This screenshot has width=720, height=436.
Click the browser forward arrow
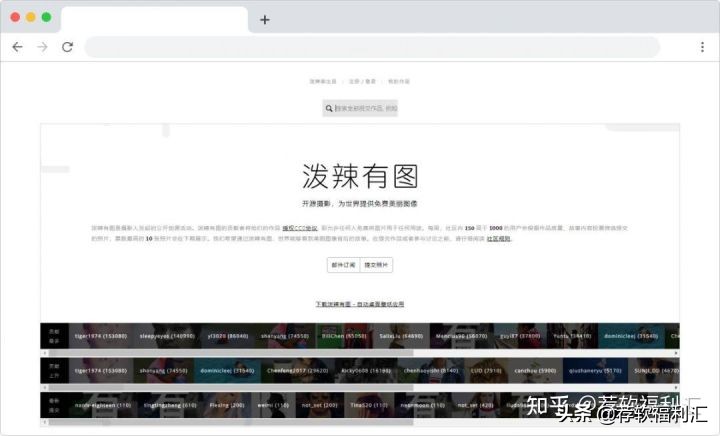click(x=42, y=47)
